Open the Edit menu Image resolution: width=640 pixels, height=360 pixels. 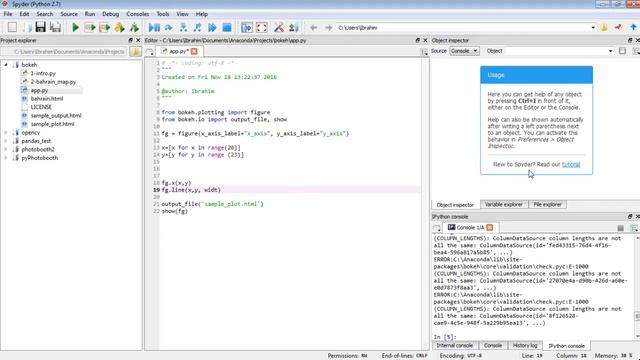click(x=24, y=14)
